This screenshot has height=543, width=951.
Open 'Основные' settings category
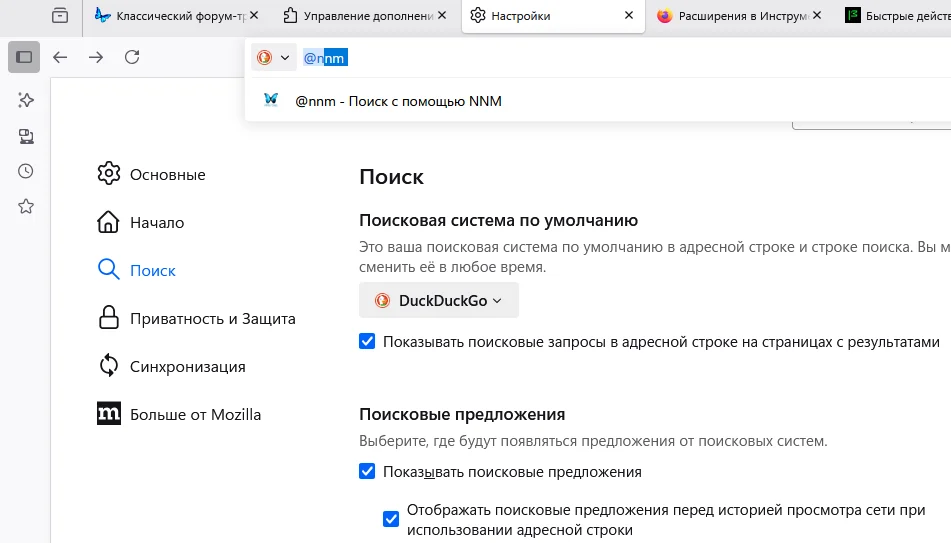pos(167,175)
